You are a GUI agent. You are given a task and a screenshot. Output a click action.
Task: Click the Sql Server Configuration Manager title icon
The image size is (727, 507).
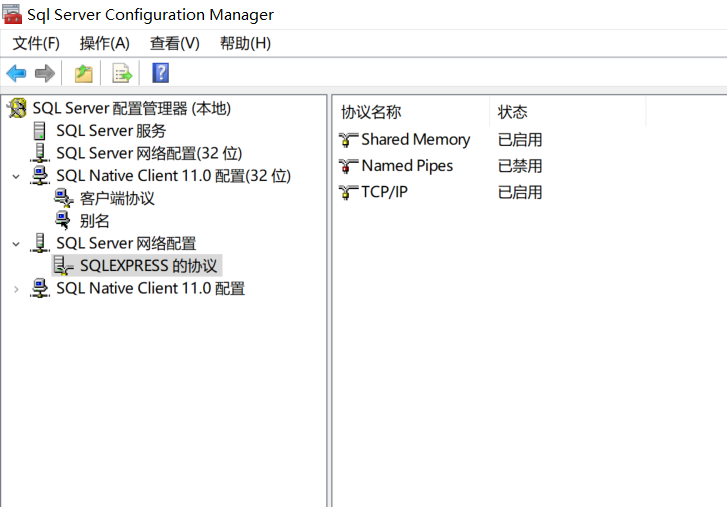pyautogui.click(x=12, y=14)
